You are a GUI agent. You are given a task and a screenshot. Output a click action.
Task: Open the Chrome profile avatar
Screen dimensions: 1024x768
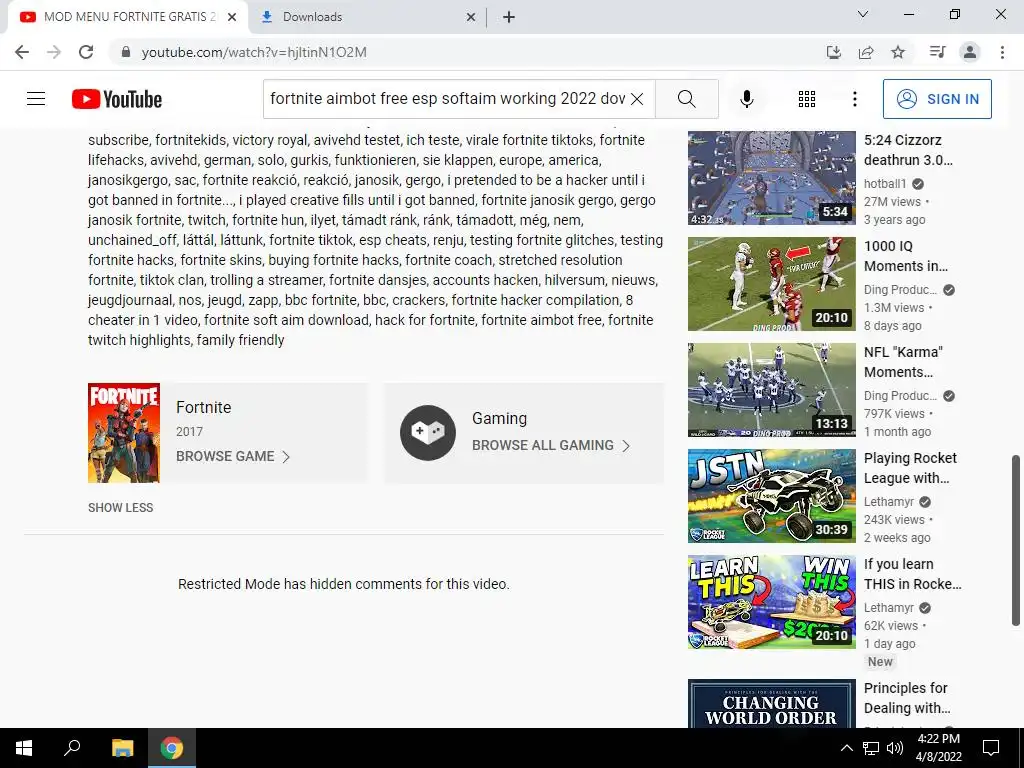coord(970,52)
